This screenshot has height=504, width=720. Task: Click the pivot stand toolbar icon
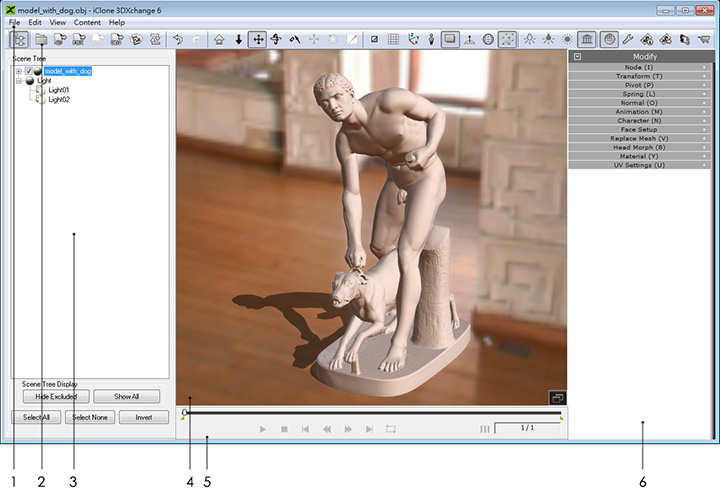click(x=469, y=39)
